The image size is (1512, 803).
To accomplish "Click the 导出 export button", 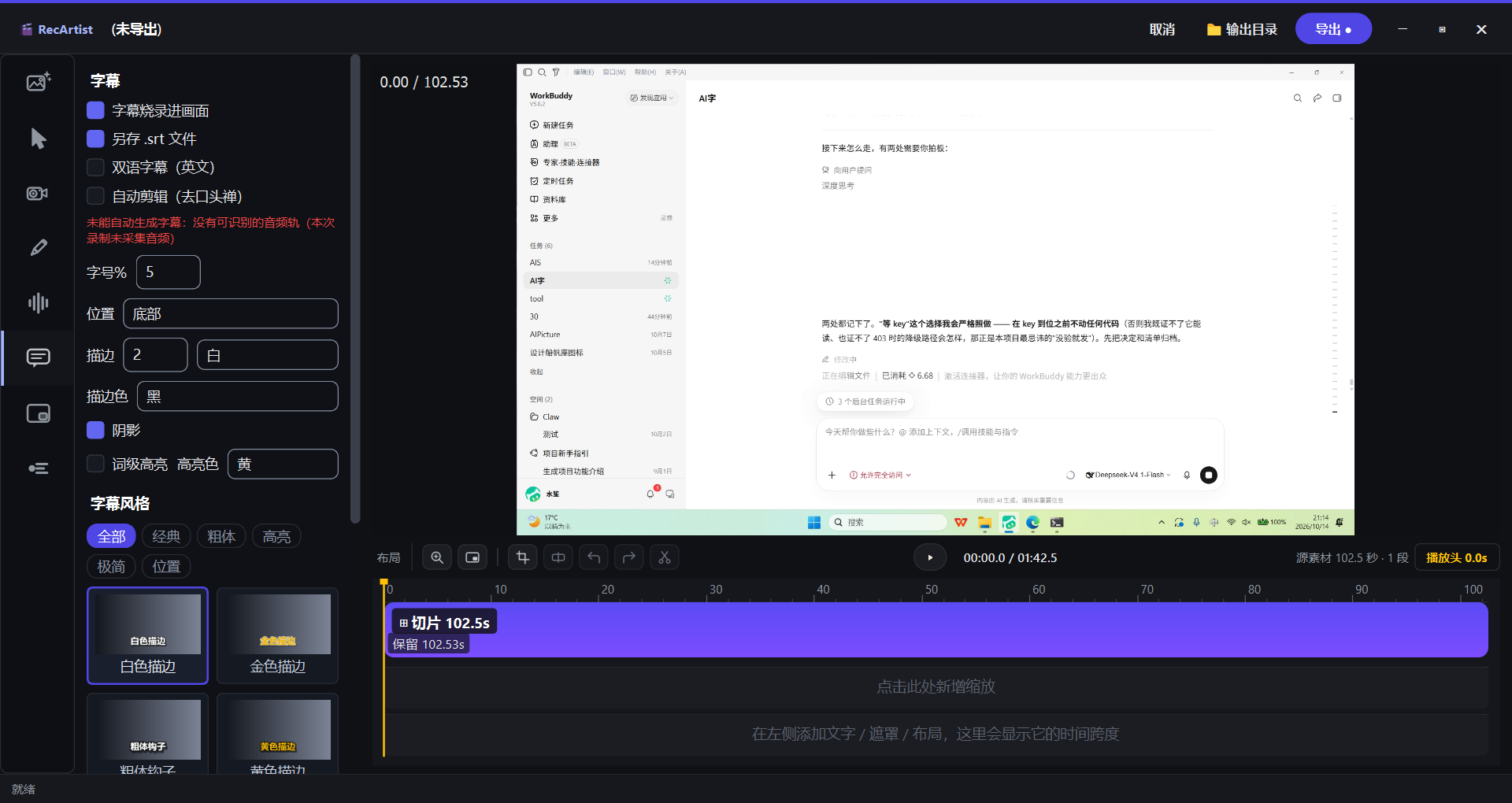I will pos(1333,29).
